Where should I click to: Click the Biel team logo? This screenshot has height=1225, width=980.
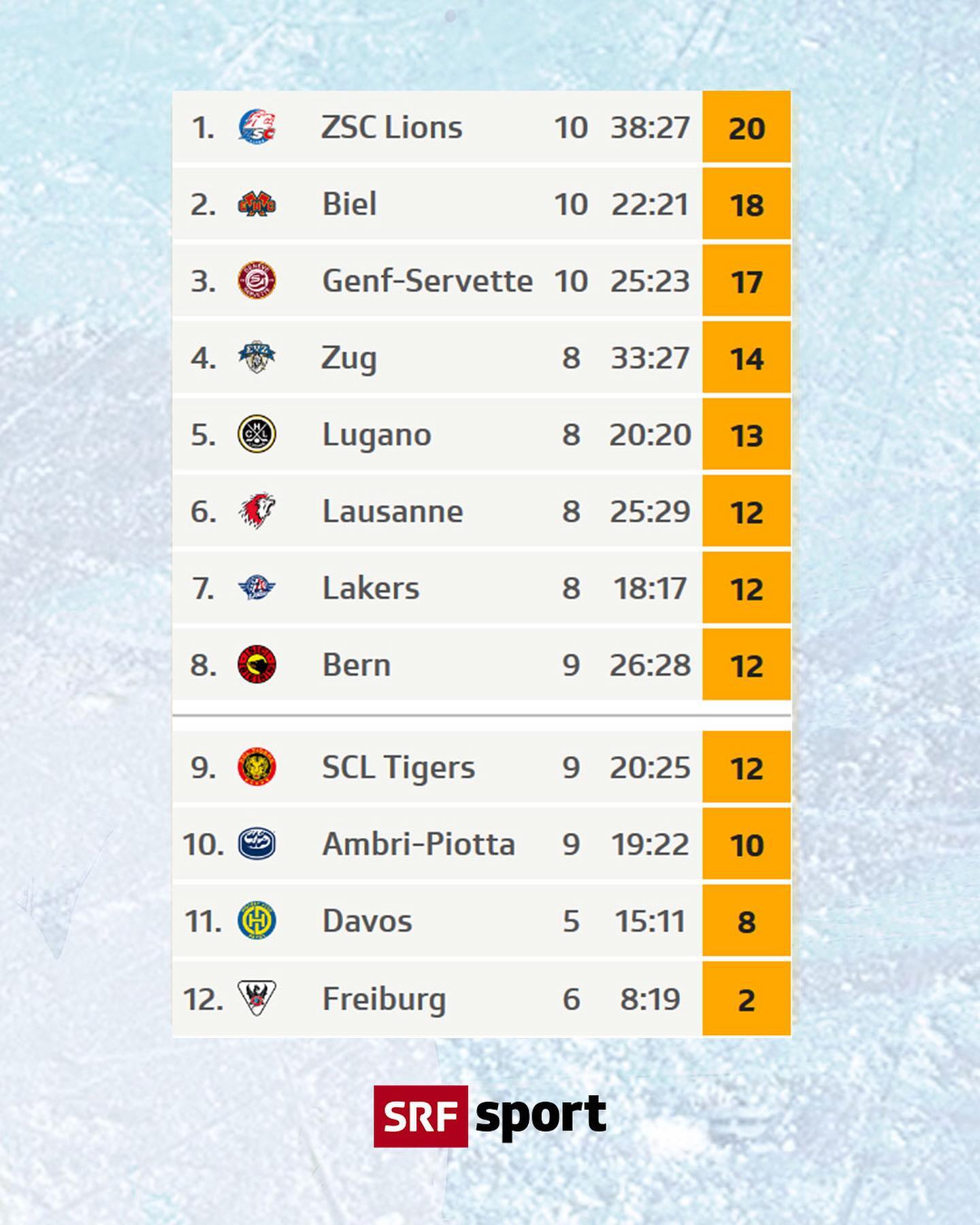click(x=257, y=203)
